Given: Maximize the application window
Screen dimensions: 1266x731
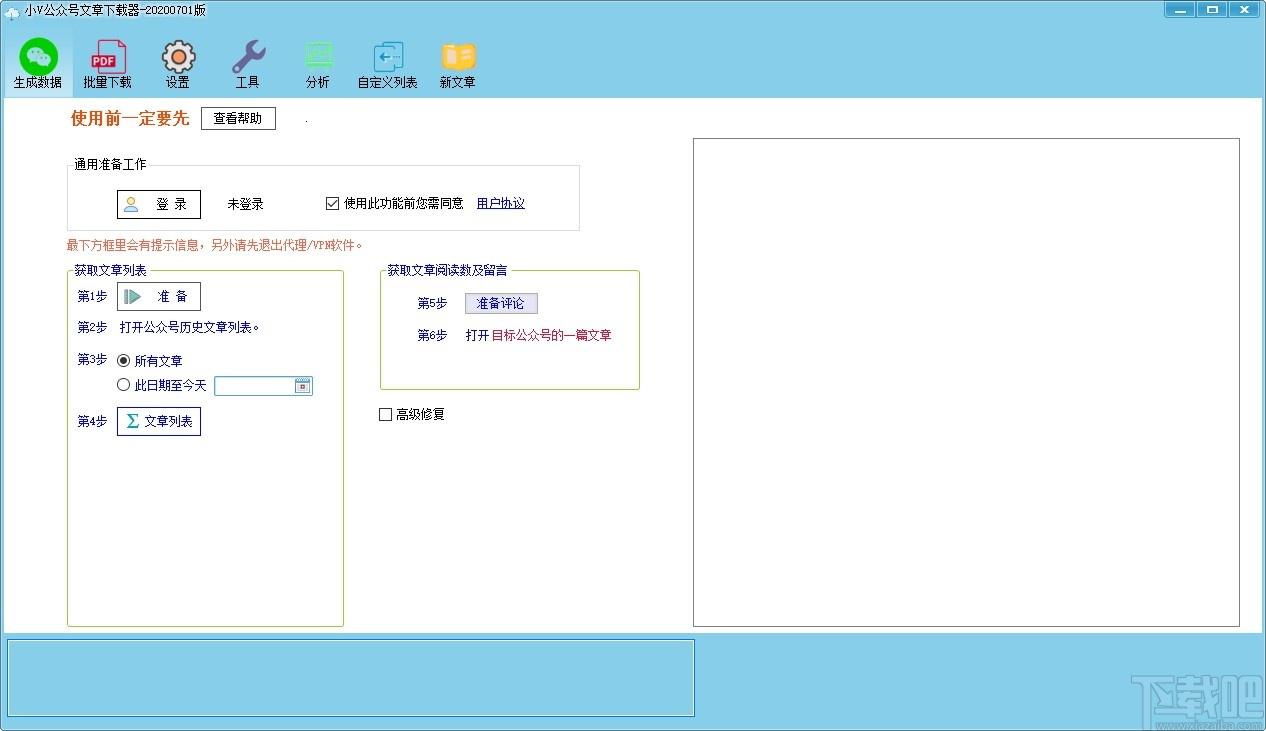Looking at the screenshot, I should pyautogui.click(x=1212, y=9).
